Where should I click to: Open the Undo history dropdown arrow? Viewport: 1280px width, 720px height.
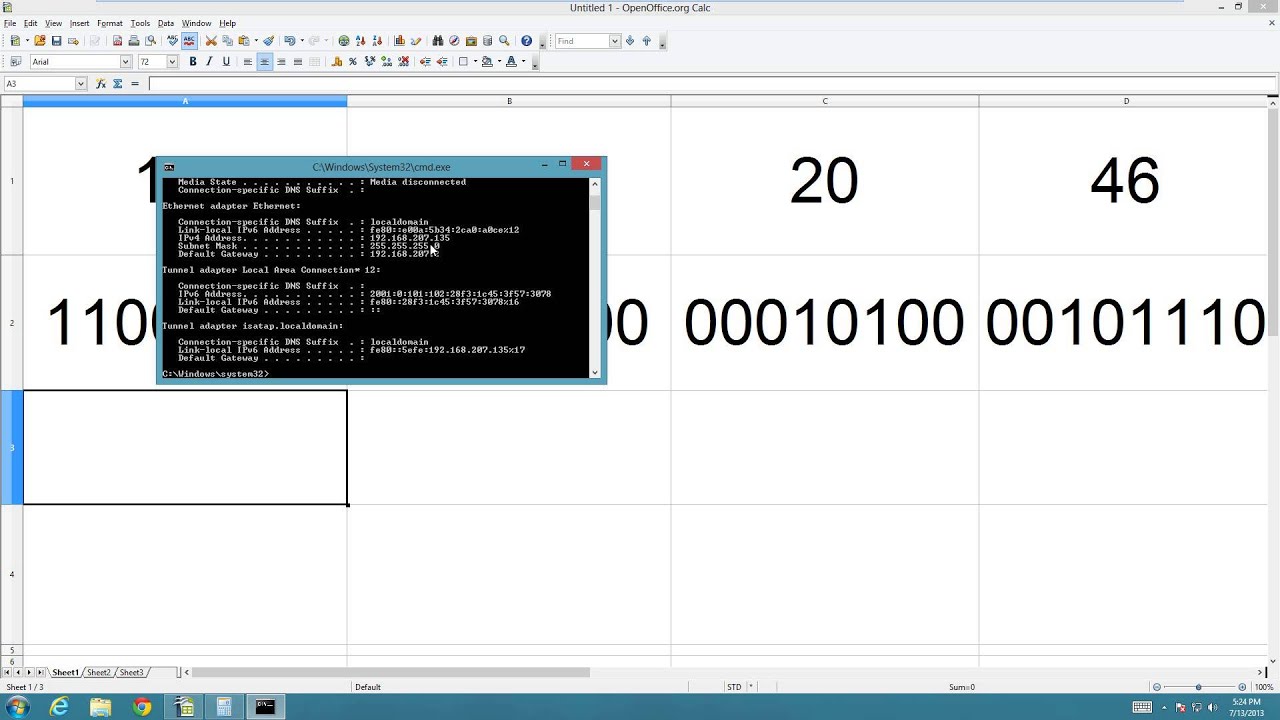(x=302, y=41)
